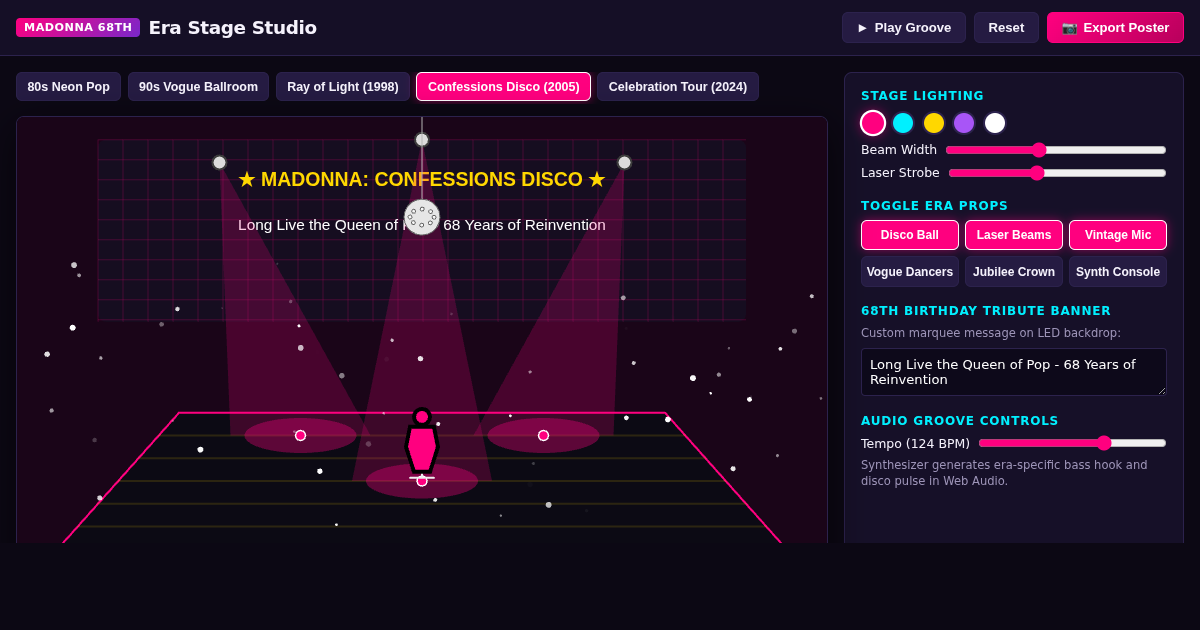1200x630 pixels.
Task: Click the performer figure on stage
Action: [422, 443]
